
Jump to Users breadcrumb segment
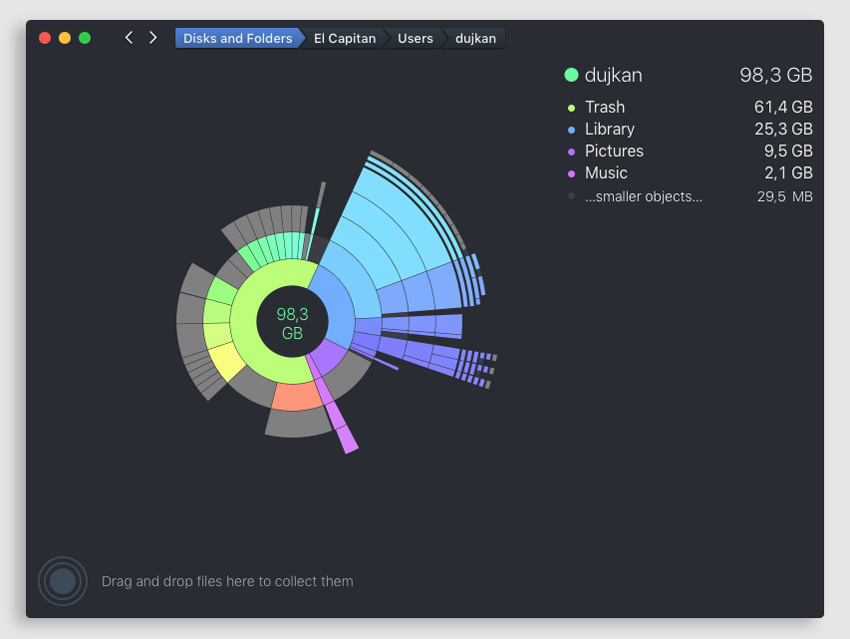[x=415, y=38]
